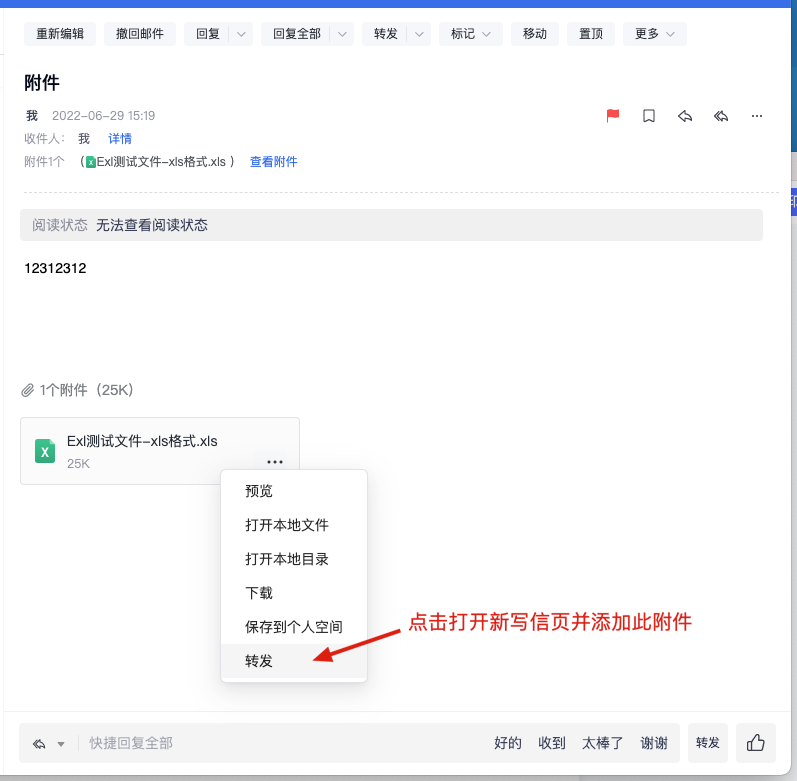Screen dimensions: 797x781
Task: Click the reply-all double arrow icon
Action: tap(721, 116)
